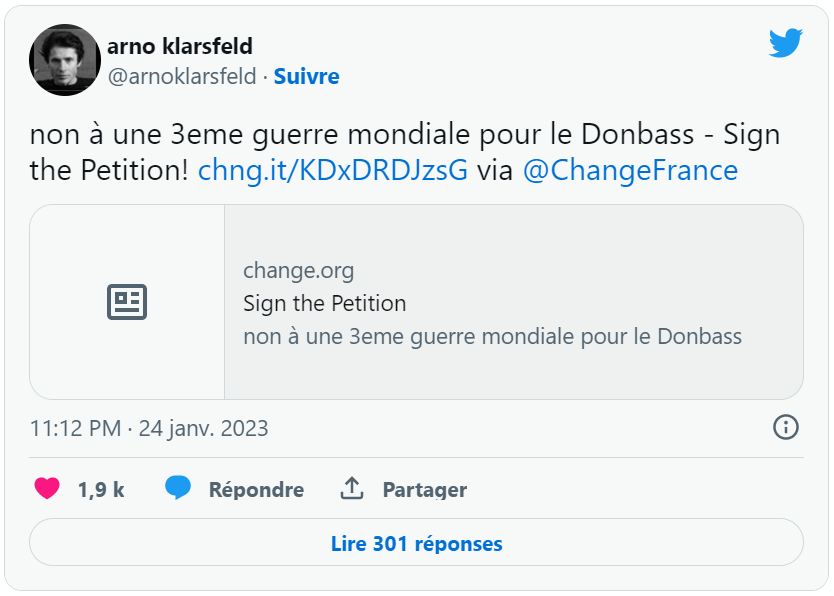
Task: Click the 11:12 PM 24 janv. 2023 timestamp
Action: point(149,429)
